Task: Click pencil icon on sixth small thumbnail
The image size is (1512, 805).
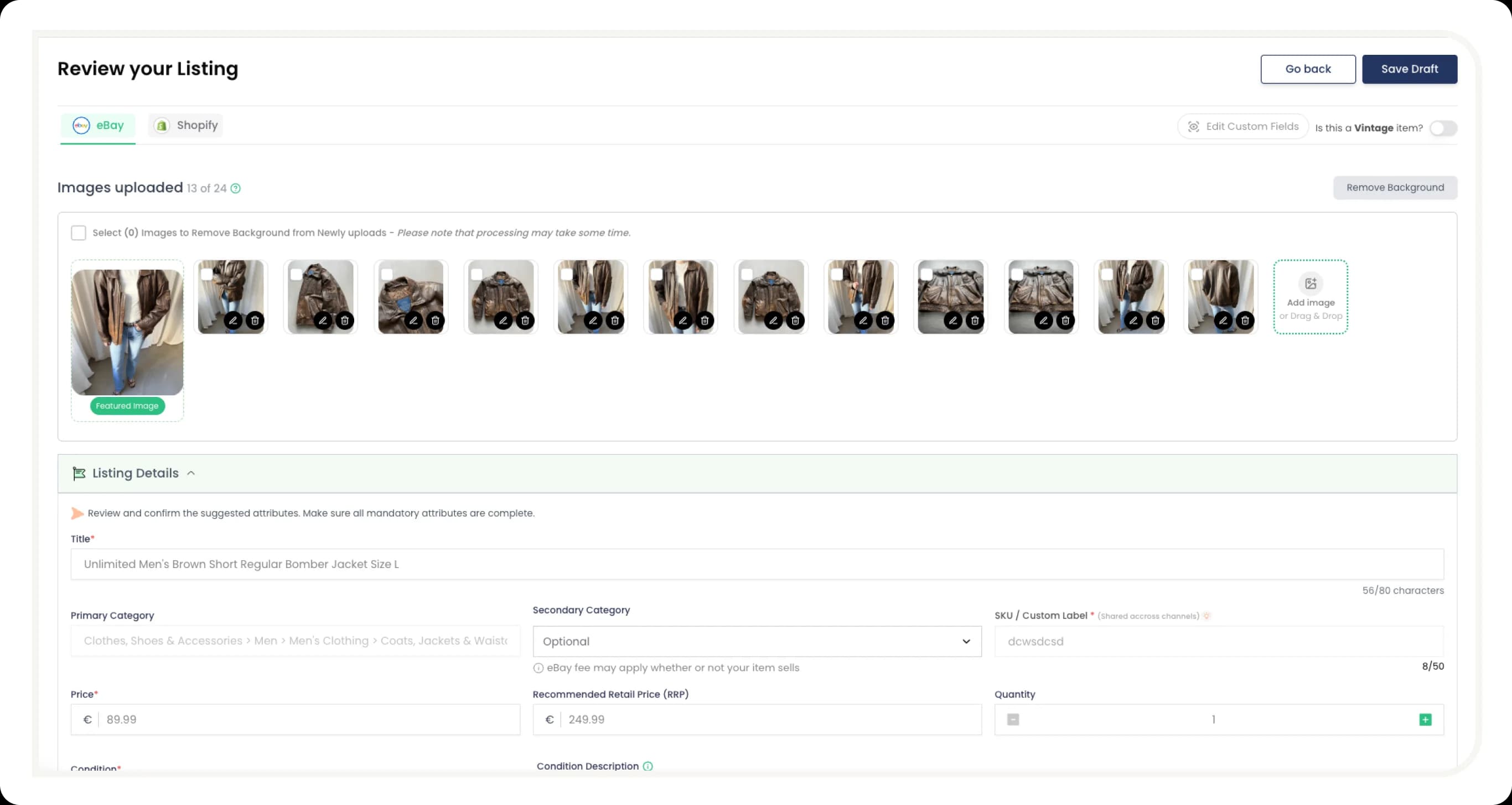Action: [682, 321]
